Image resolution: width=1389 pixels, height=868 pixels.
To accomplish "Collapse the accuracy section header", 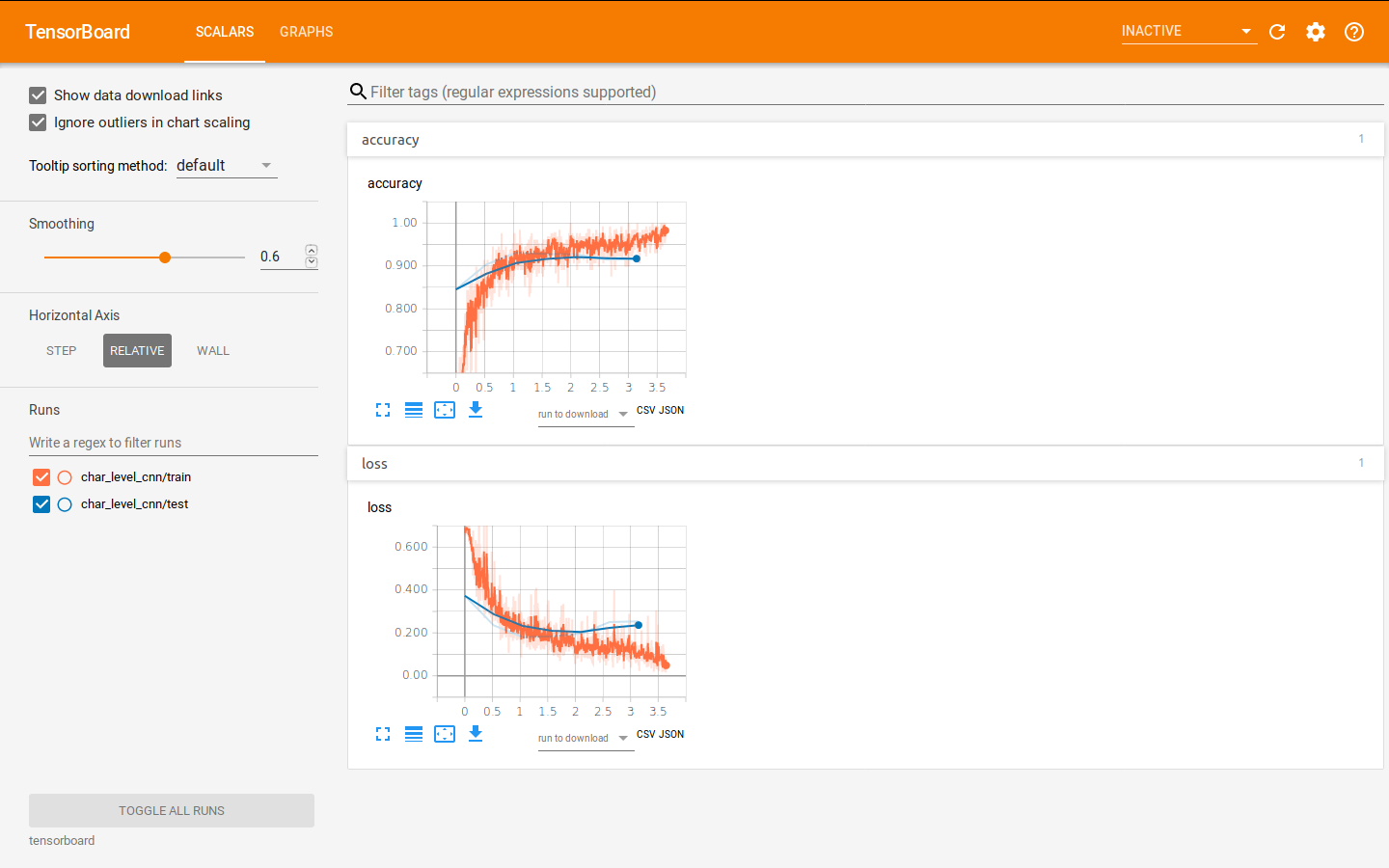I will tap(865, 140).
